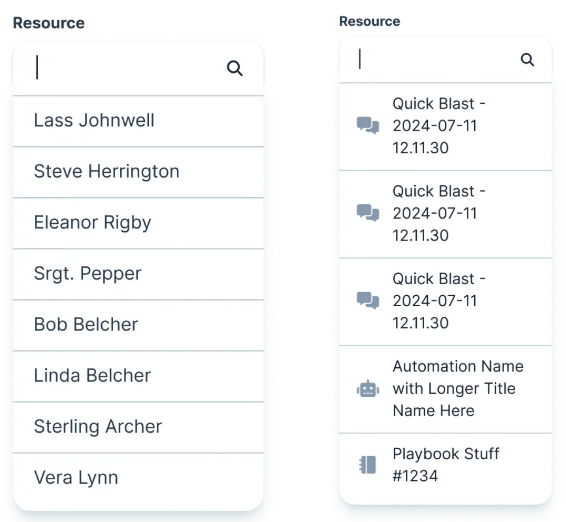Choose Automation Name with Longer Title entry
The height and width of the screenshot is (522, 566).
(x=445, y=389)
